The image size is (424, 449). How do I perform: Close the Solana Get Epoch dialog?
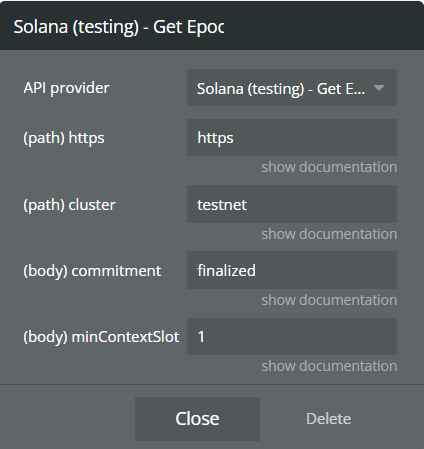(197, 419)
